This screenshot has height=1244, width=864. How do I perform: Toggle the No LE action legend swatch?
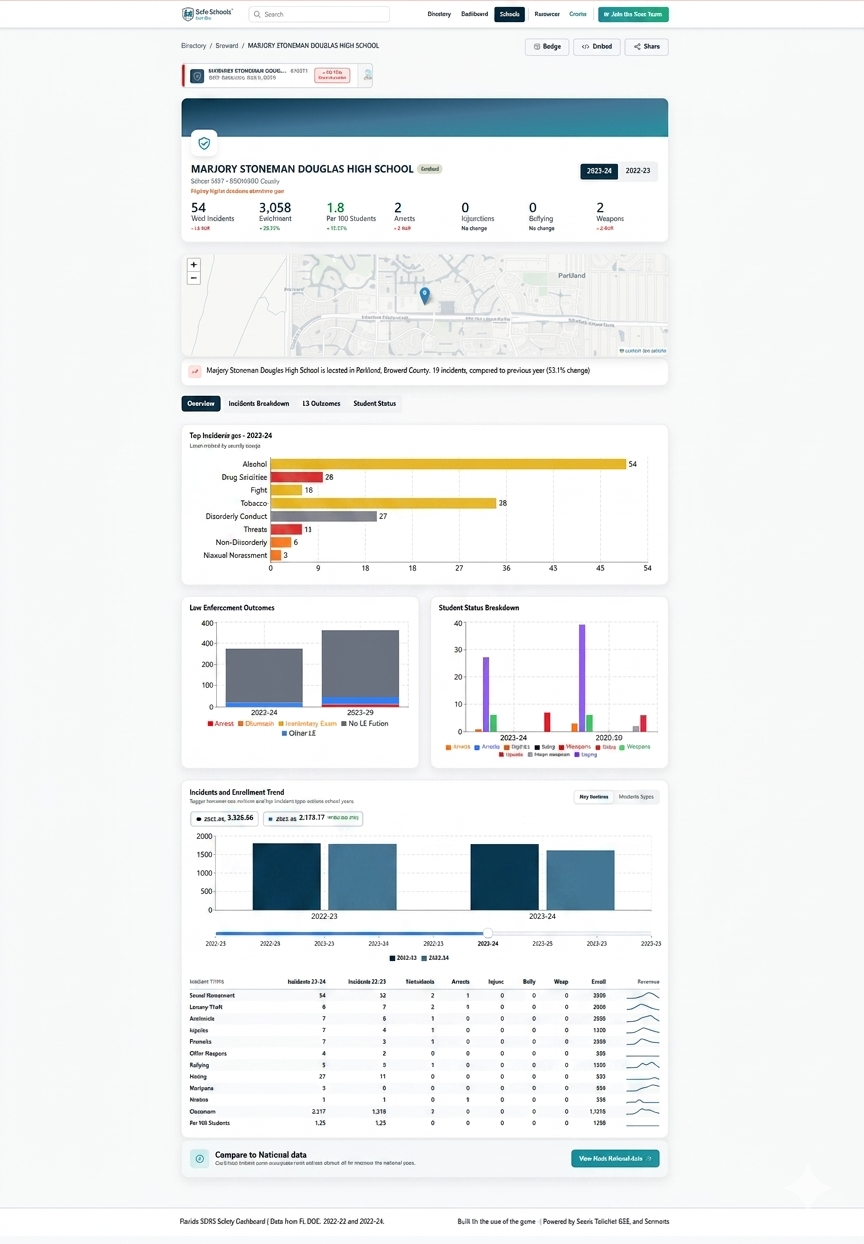342,723
